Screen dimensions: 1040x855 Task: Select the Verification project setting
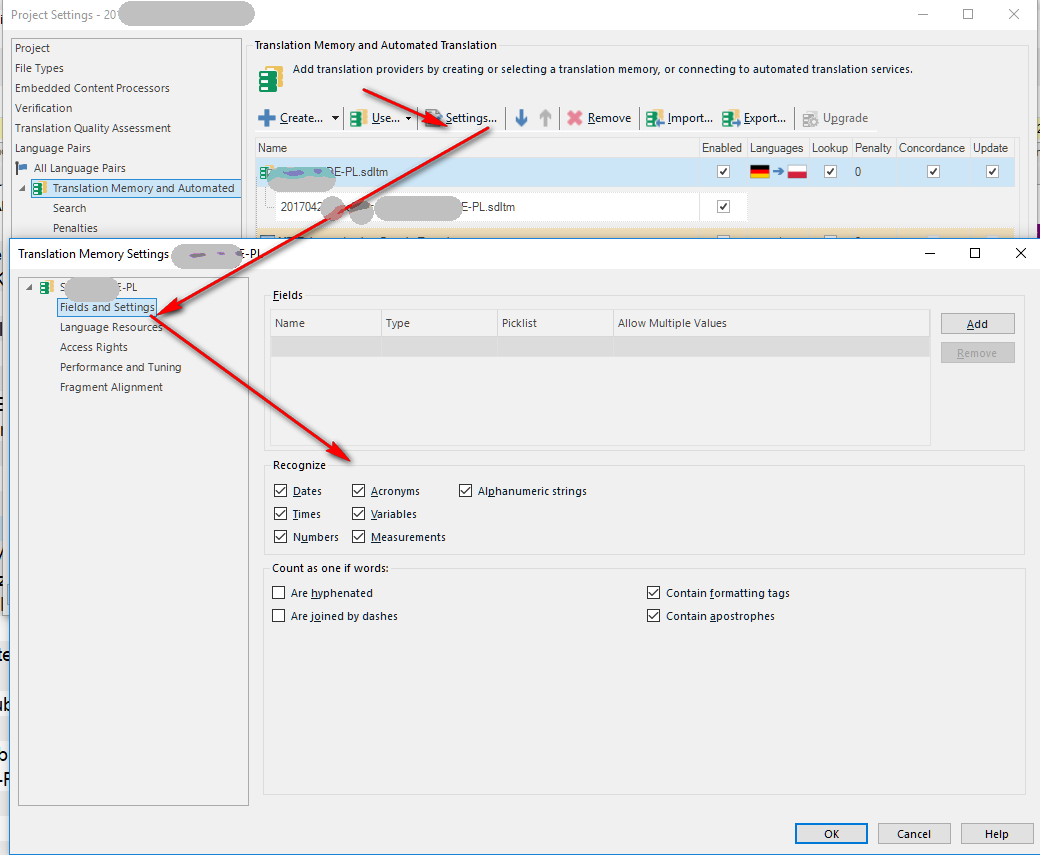[44, 108]
